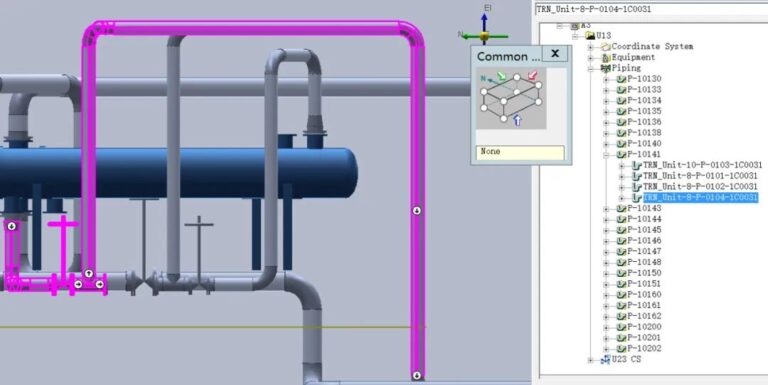768x385 pixels.
Task: Click the blue up arrow below view cube
Action: point(518,120)
